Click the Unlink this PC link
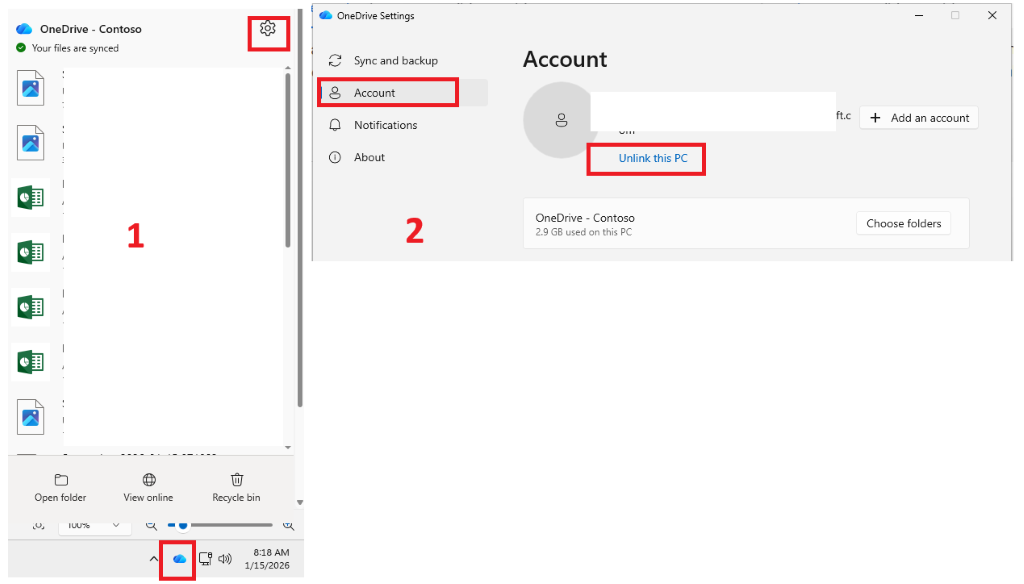1024x584 pixels. [653, 158]
